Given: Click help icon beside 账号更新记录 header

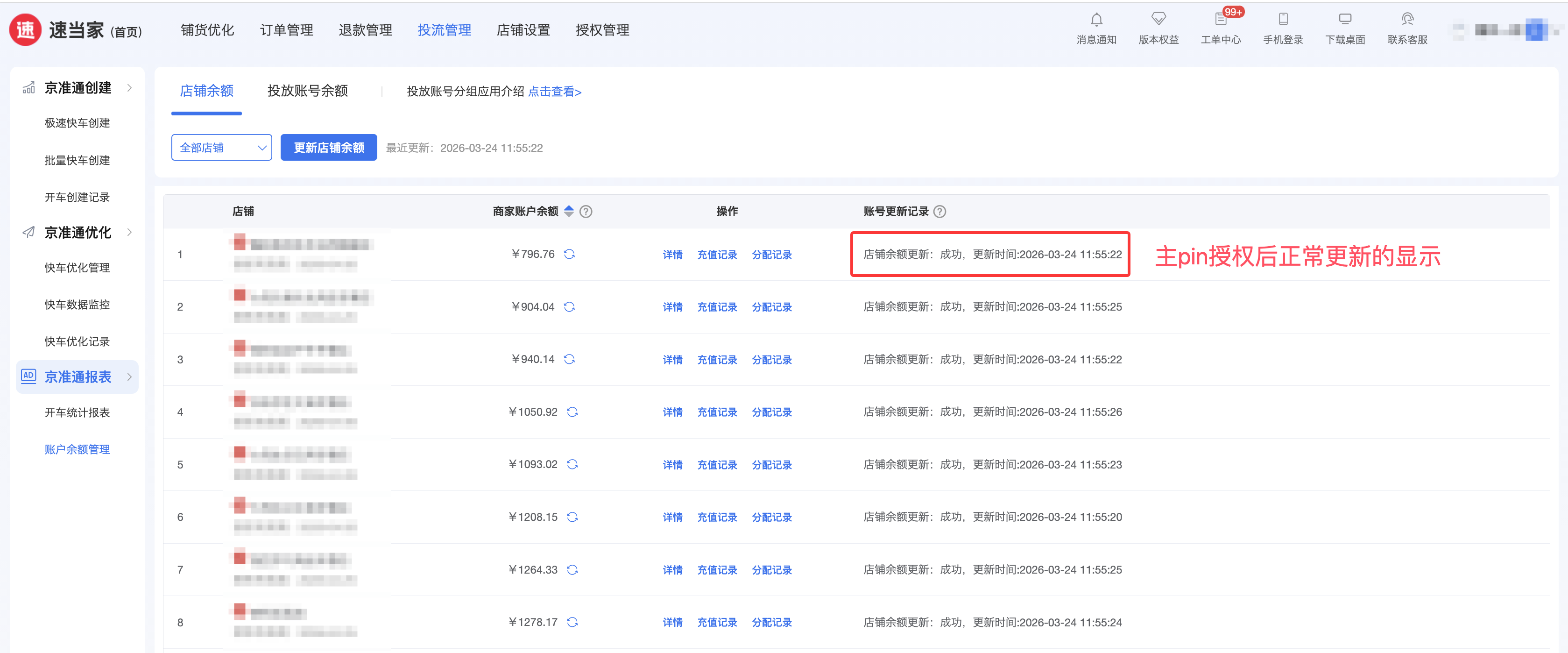Looking at the screenshot, I should point(940,212).
